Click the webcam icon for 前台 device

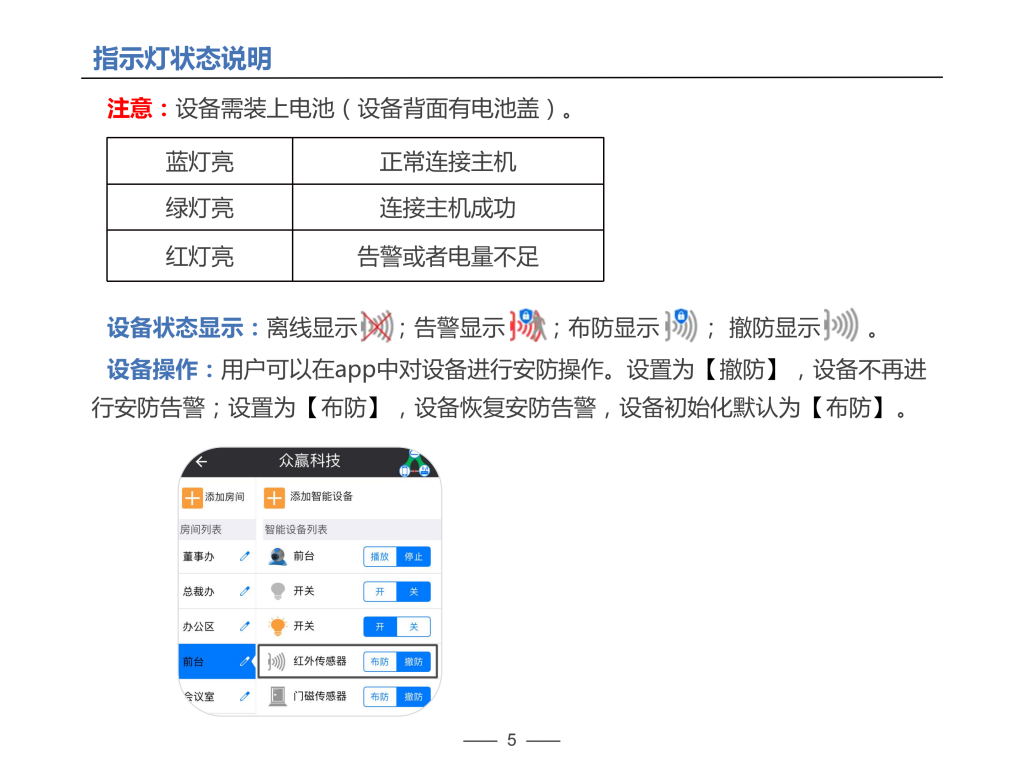pyautogui.click(x=278, y=557)
